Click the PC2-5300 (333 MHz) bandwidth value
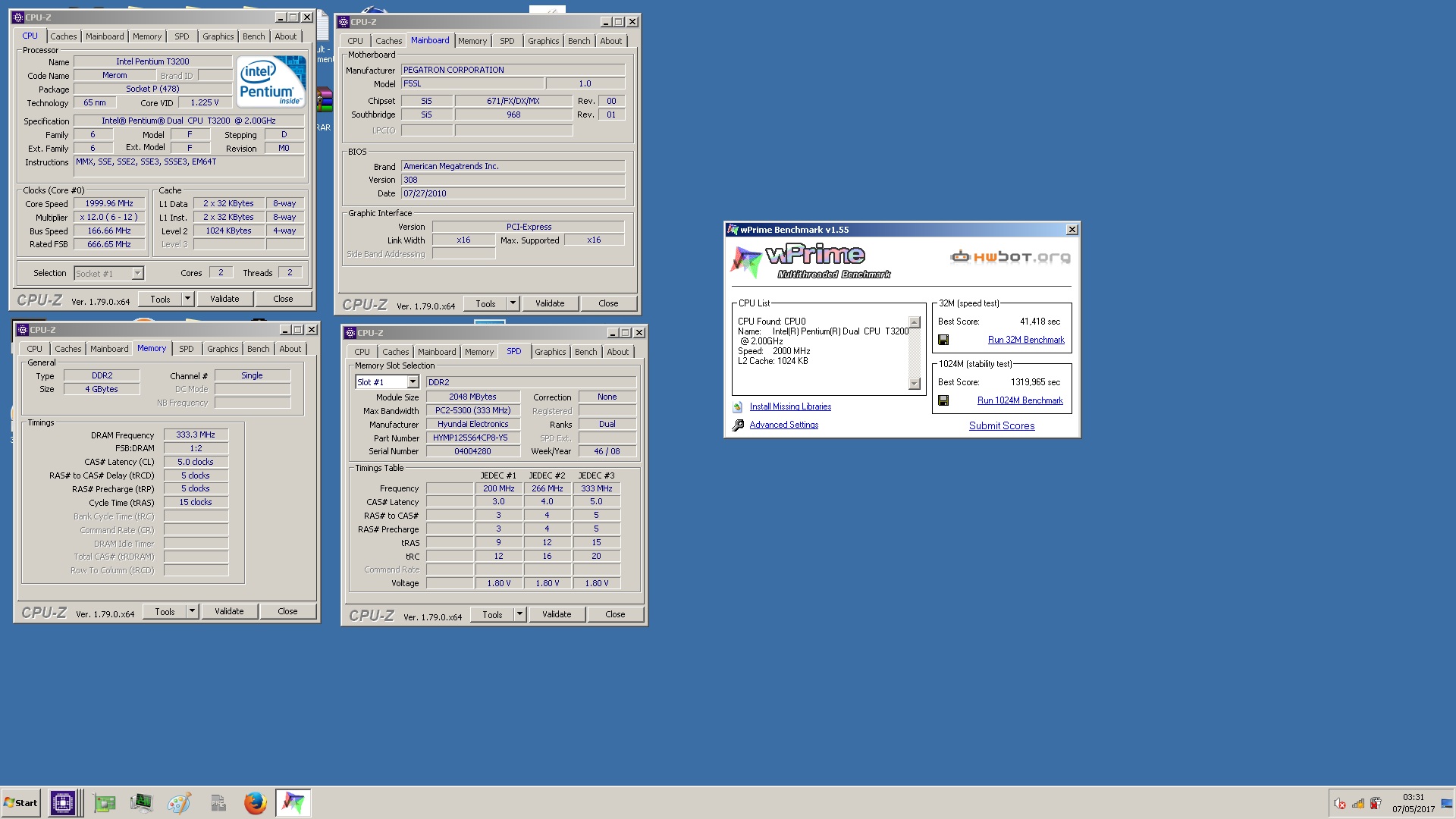Image resolution: width=1456 pixels, height=819 pixels. tap(472, 410)
